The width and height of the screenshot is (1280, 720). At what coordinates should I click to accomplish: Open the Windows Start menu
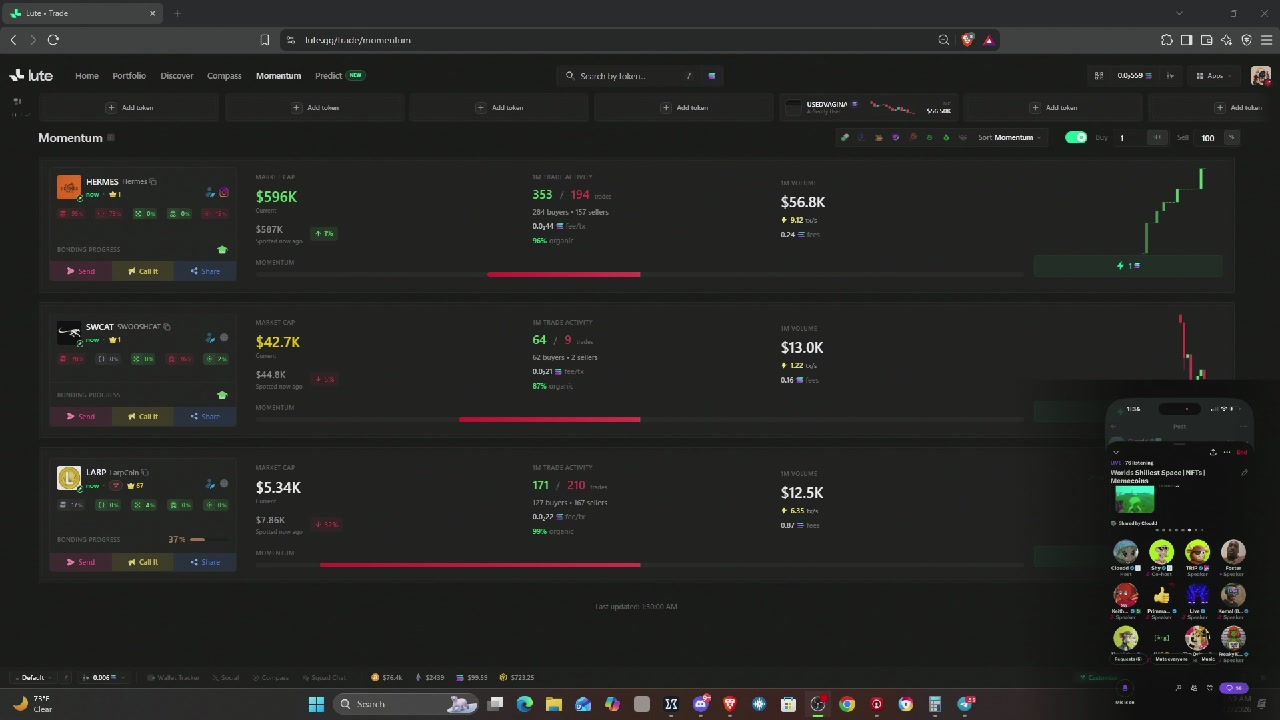pos(316,704)
